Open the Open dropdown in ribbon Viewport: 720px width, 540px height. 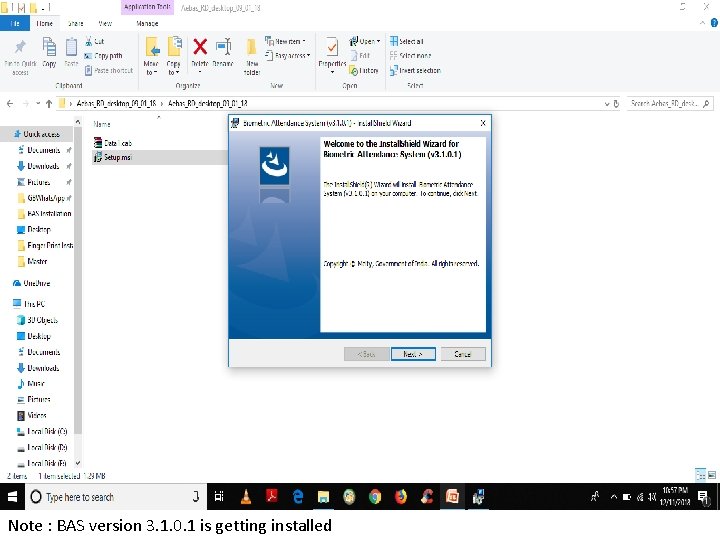coord(365,41)
